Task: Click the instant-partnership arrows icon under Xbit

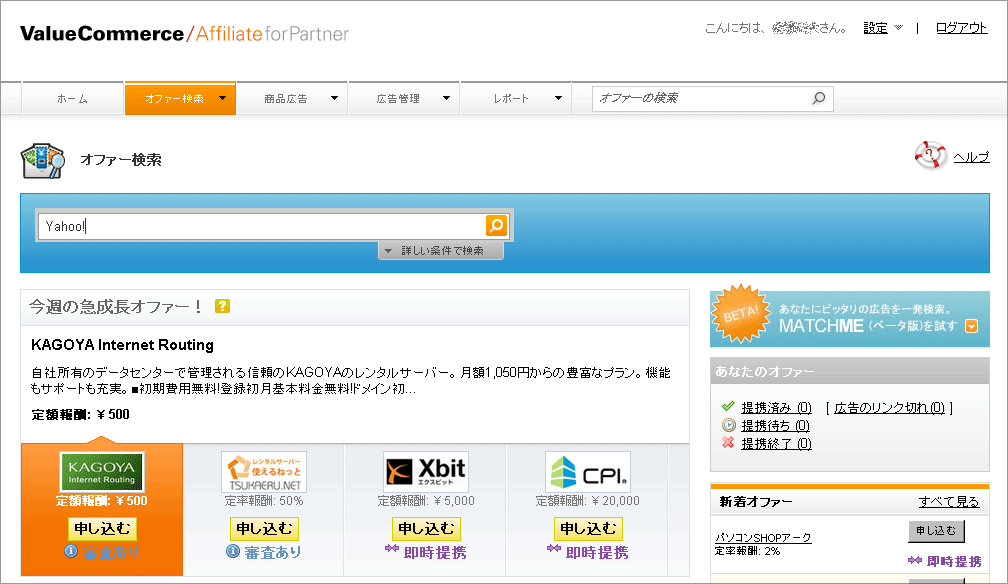Action: click(x=392, y=549)
